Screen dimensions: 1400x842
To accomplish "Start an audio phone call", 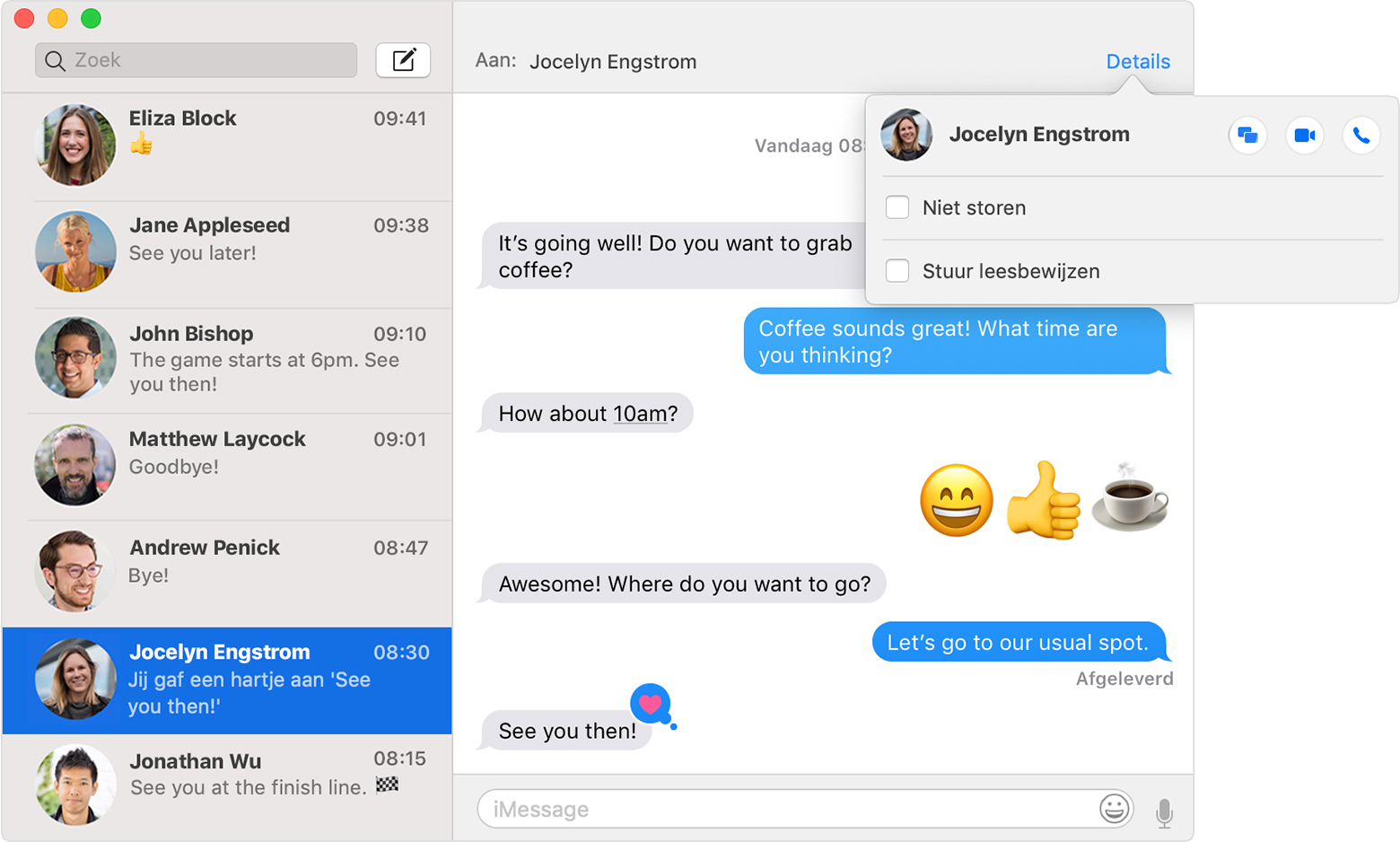I will click(x=1361, y=136).
